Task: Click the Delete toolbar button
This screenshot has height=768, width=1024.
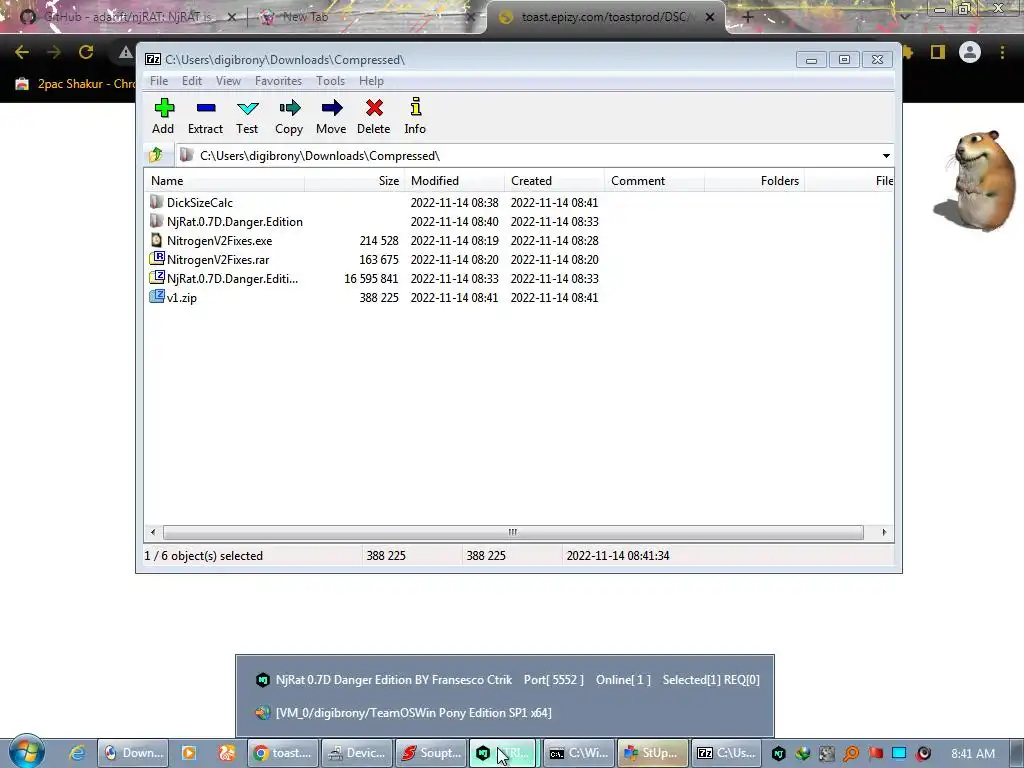Action: coord(374,116)
